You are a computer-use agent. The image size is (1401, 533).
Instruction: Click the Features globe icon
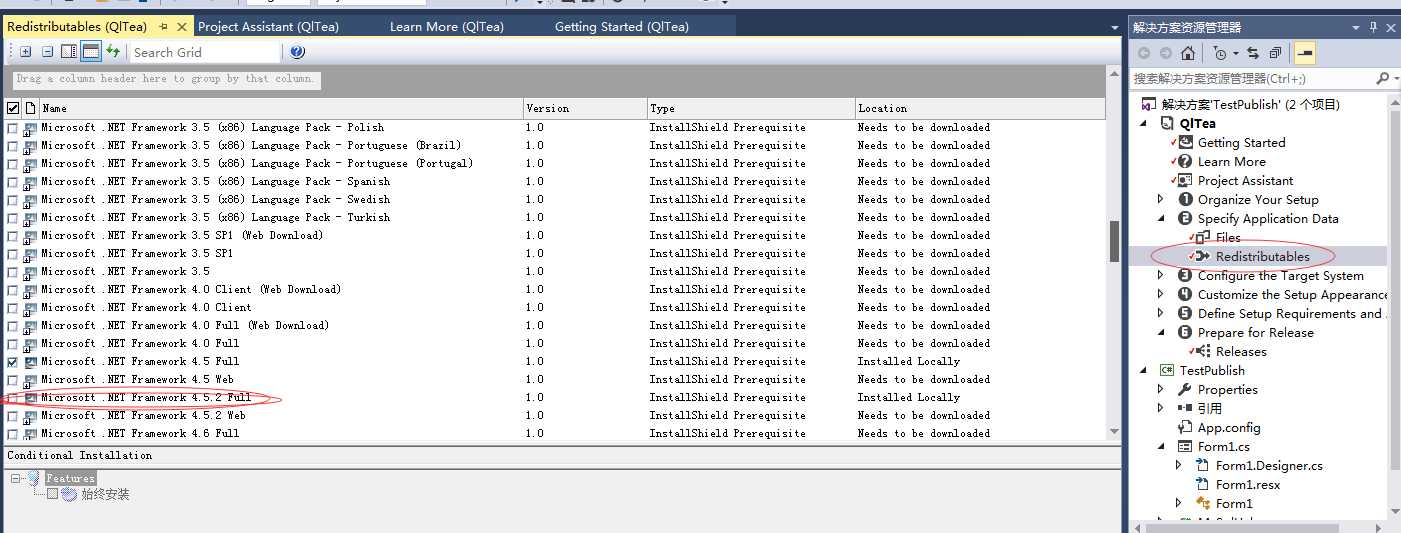click(33, 478)
